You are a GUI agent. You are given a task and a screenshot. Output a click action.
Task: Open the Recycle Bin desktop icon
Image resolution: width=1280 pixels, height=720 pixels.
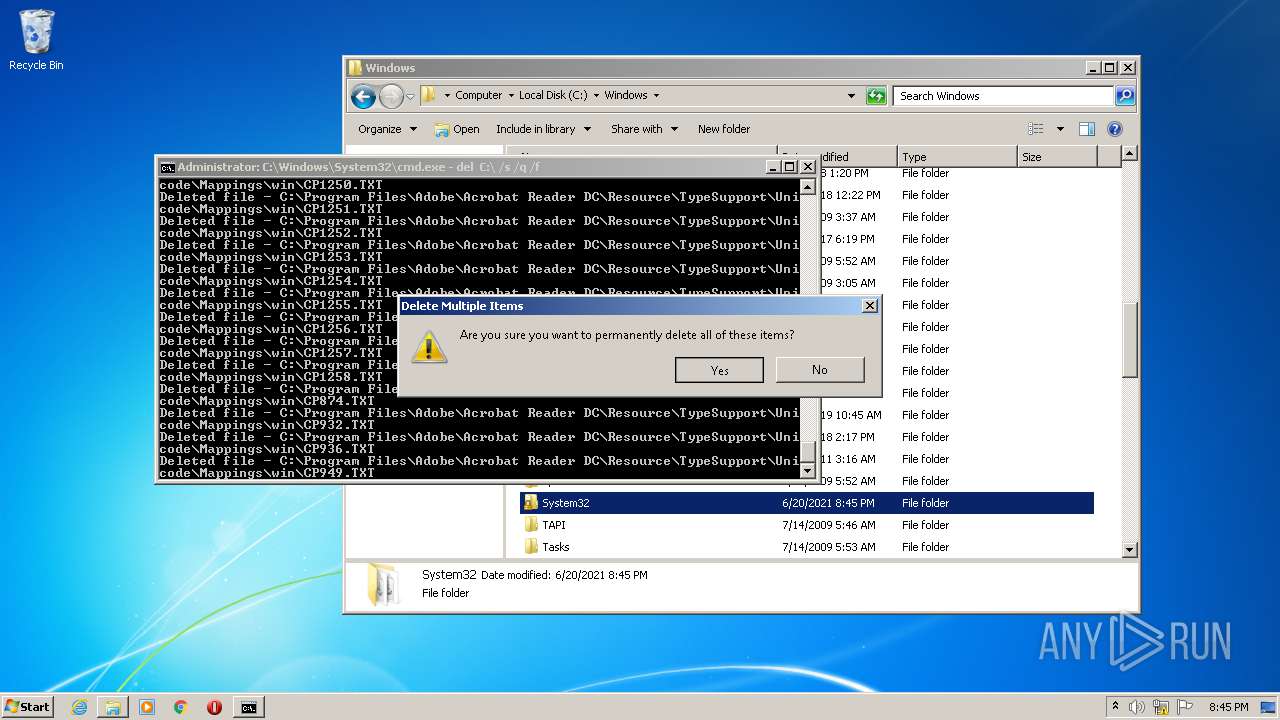point(36,40)
